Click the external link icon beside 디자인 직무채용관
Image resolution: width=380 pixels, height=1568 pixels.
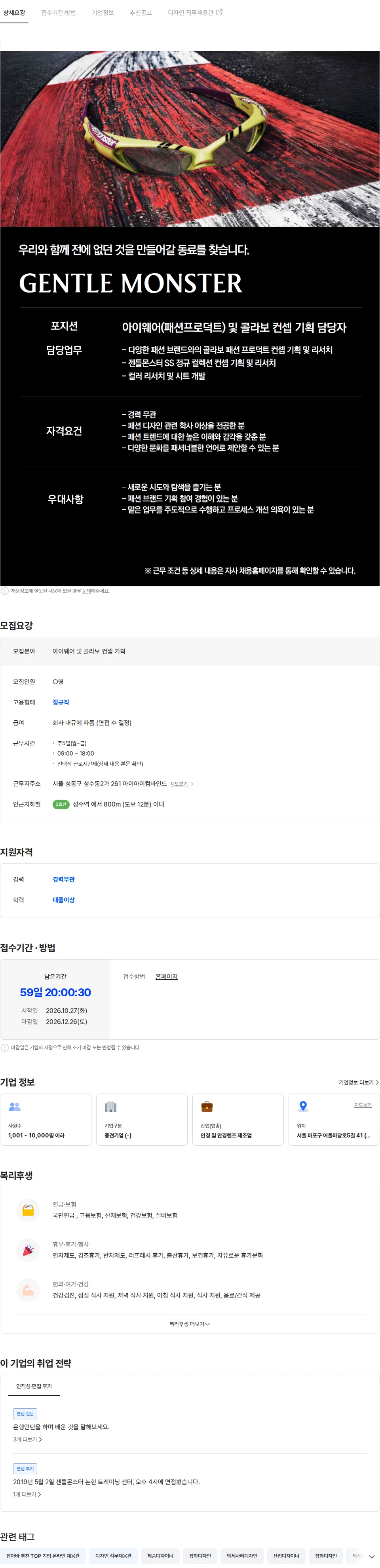[x=220, y=12]
